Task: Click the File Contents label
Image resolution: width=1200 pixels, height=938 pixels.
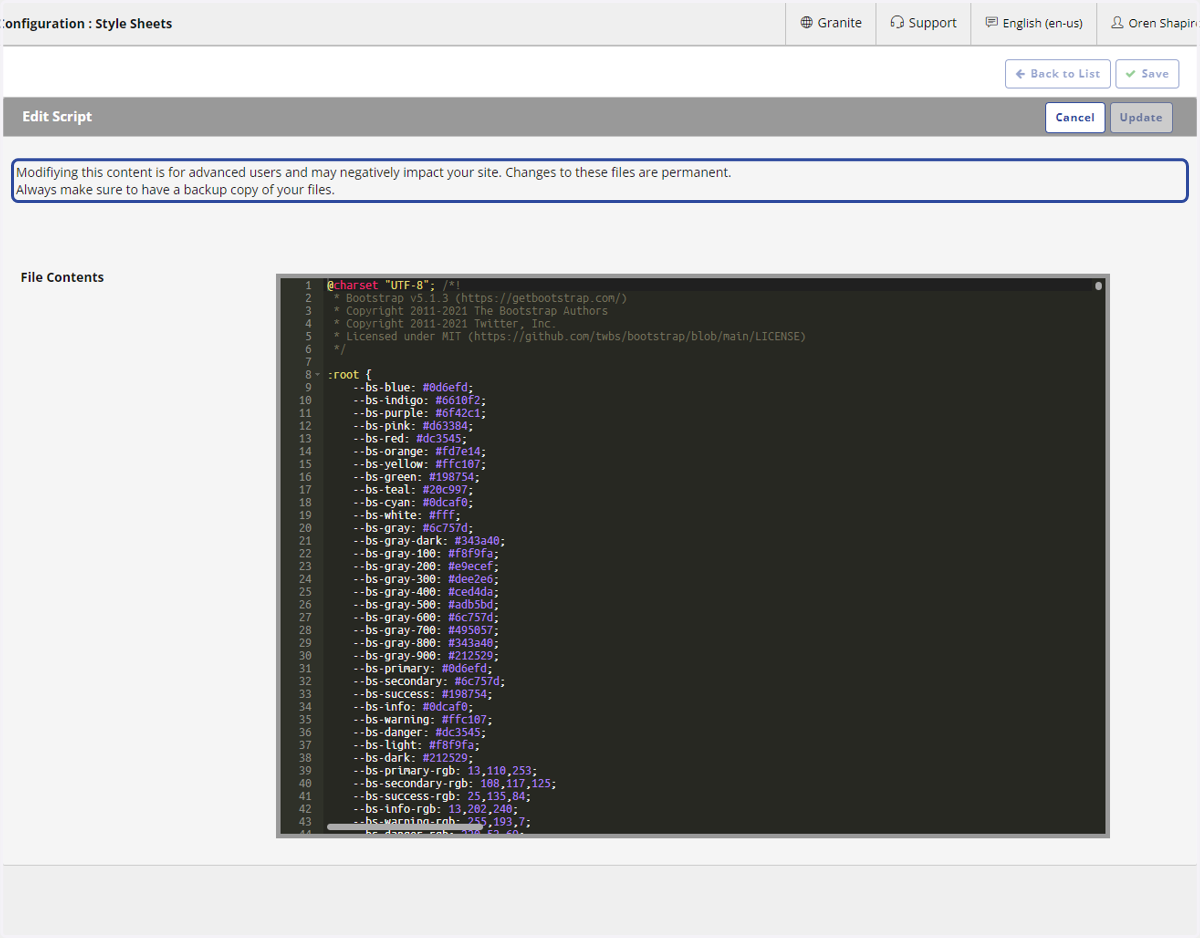Action: pyautogui.click(x=62, y=277)
